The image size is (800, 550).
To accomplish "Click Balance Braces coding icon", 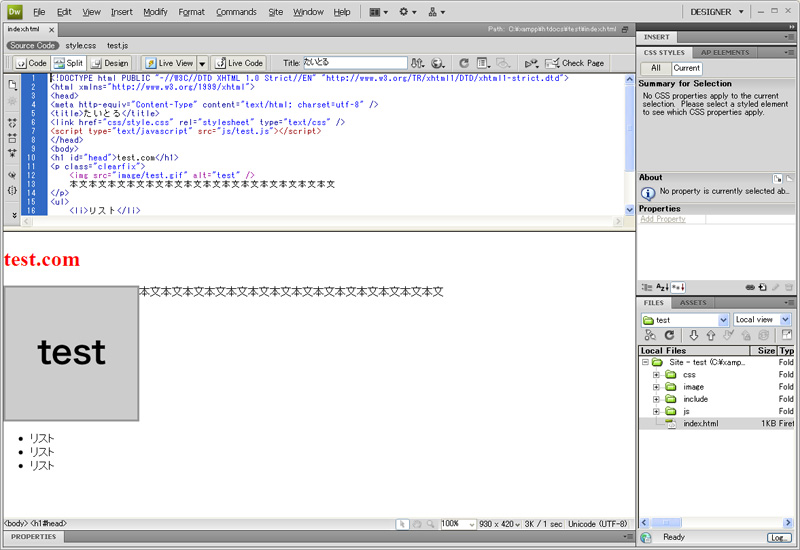I will click(12, 190).
